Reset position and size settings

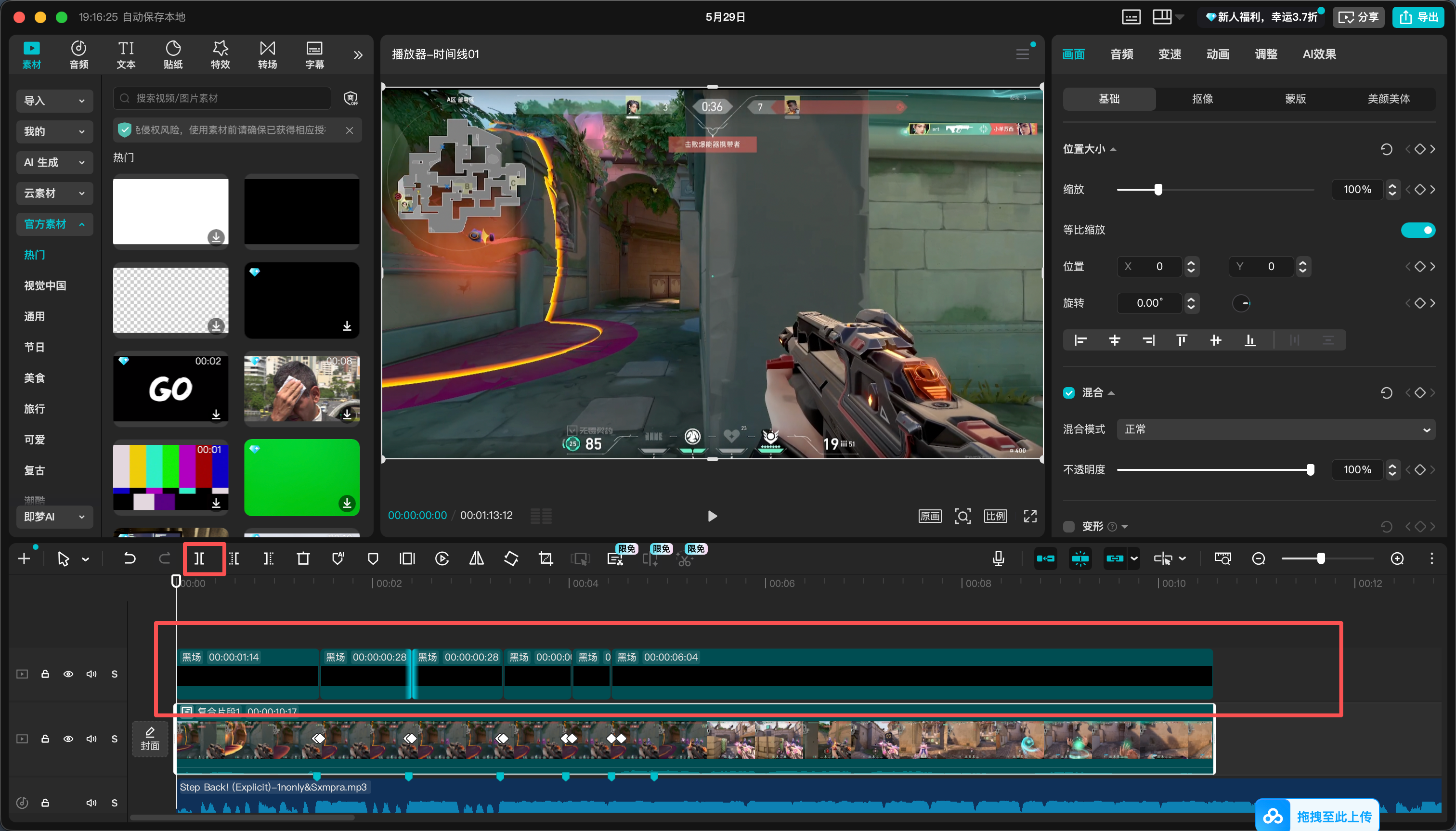1386,150
